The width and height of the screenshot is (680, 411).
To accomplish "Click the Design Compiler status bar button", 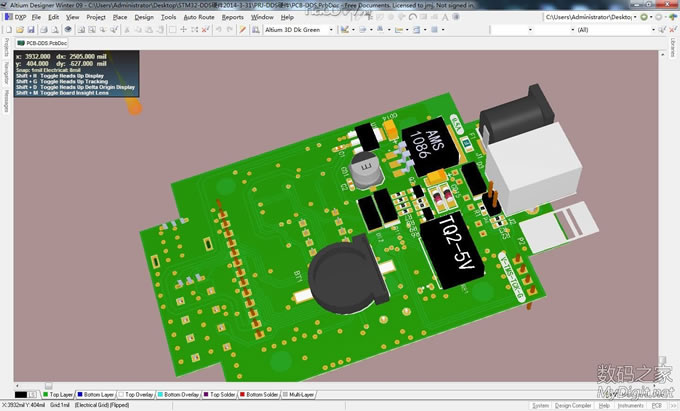I will 574,406.
